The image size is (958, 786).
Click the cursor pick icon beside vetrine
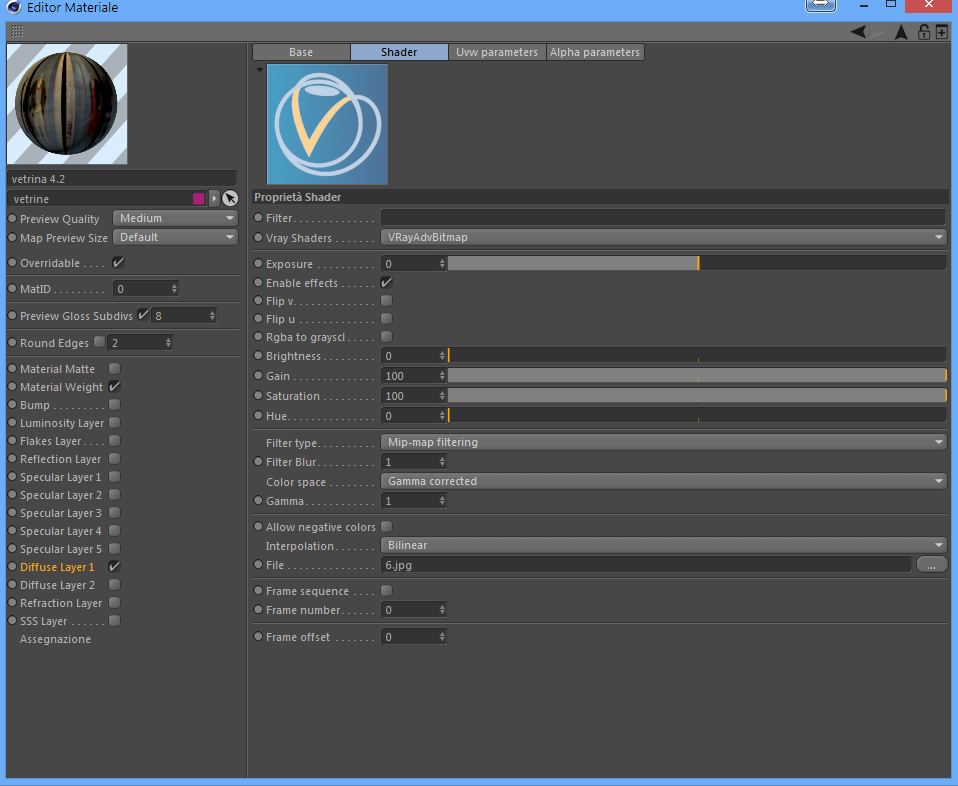(230, 199)
